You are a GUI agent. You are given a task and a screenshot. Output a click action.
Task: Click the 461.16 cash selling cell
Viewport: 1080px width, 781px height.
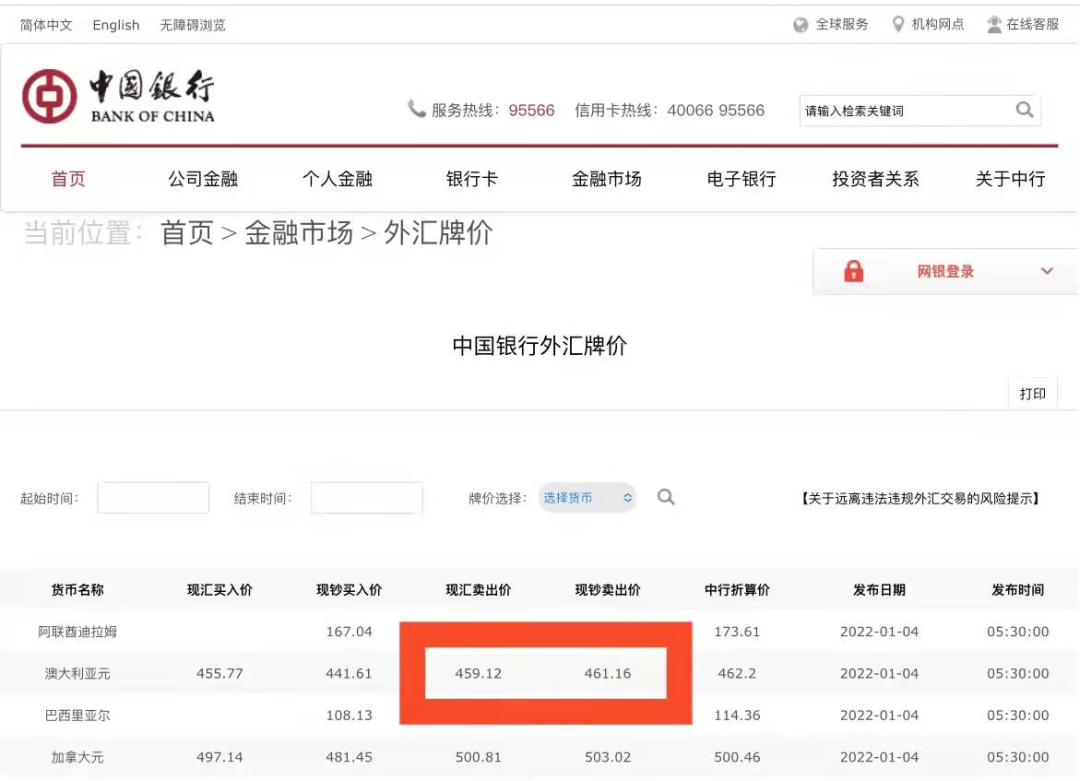[608, 674]
